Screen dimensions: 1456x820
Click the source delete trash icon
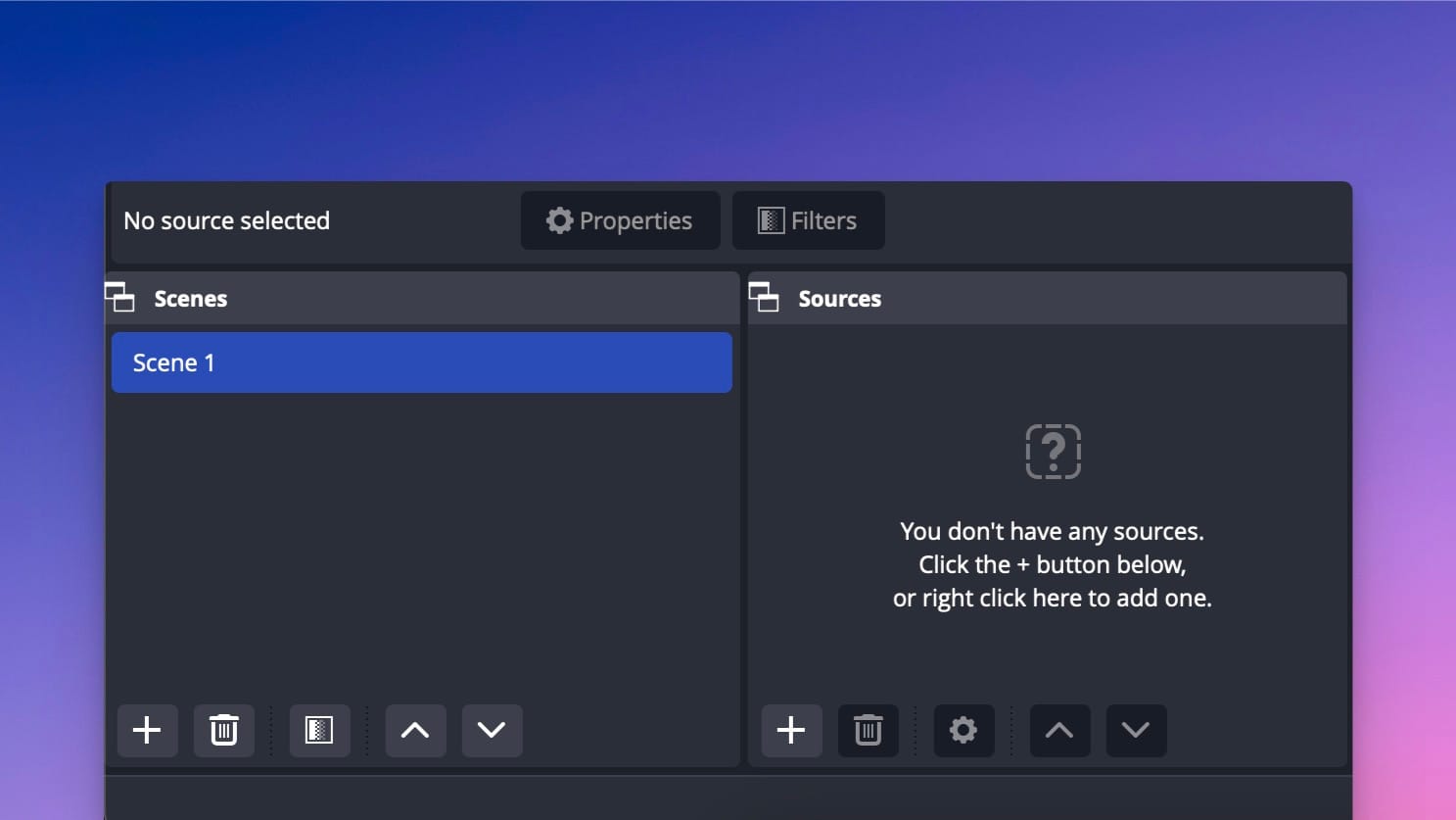868,730
